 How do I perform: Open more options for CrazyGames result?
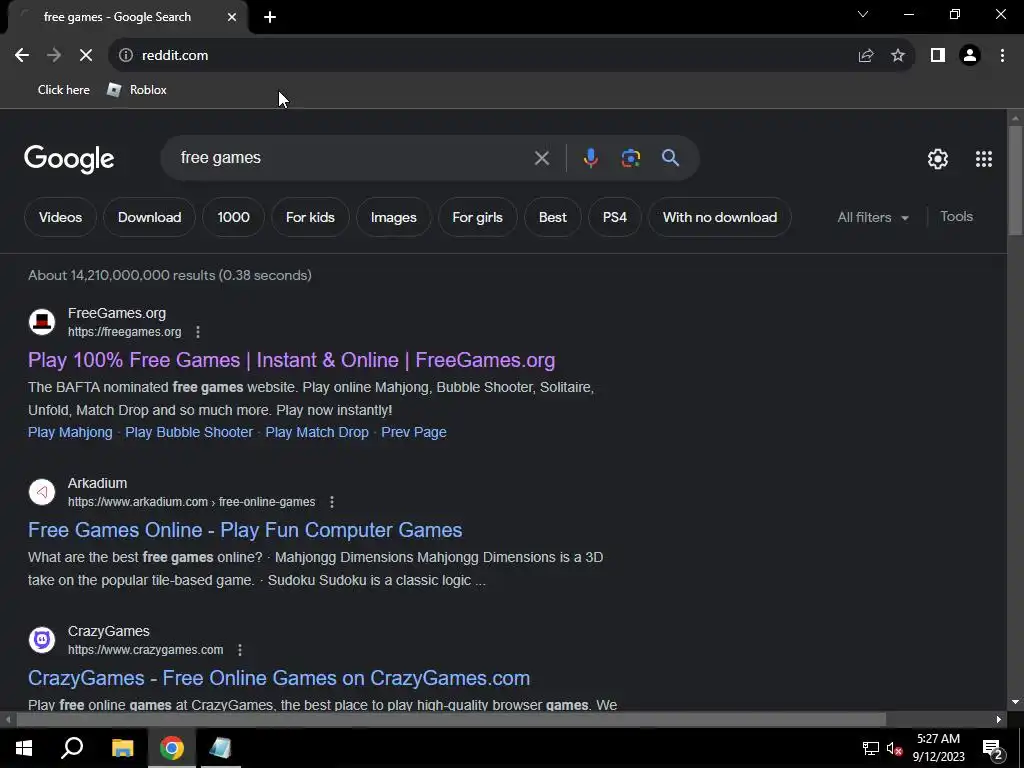[240, 650]
